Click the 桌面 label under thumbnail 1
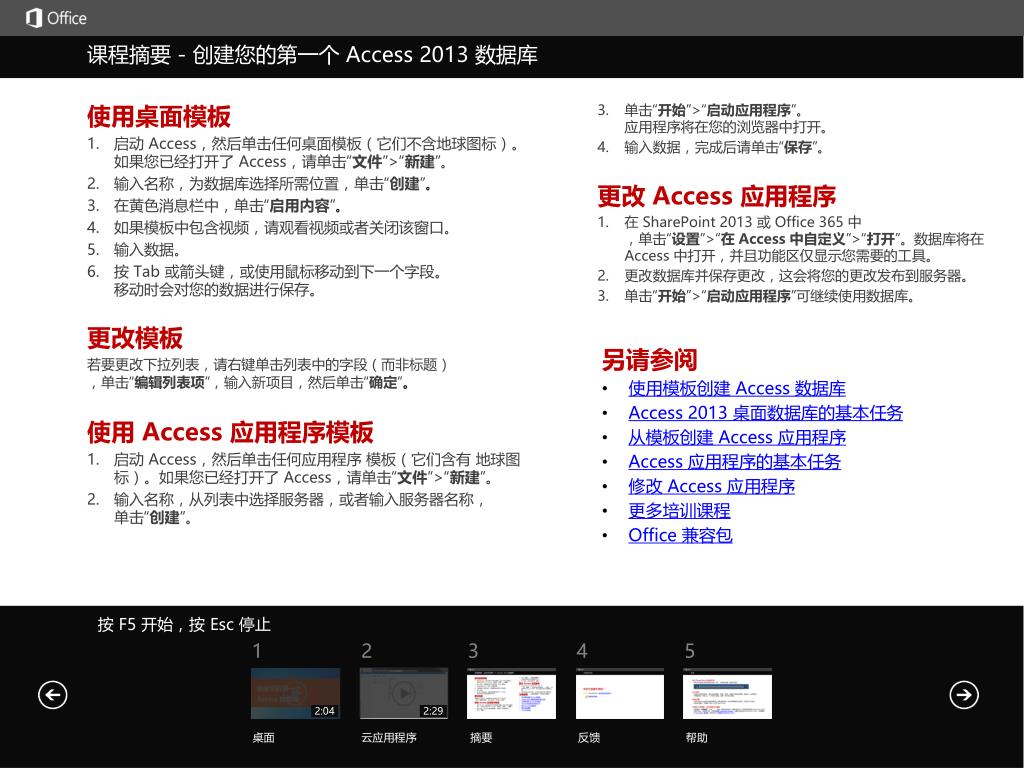This screenshot has width=1024, height=768. [263, 738]
